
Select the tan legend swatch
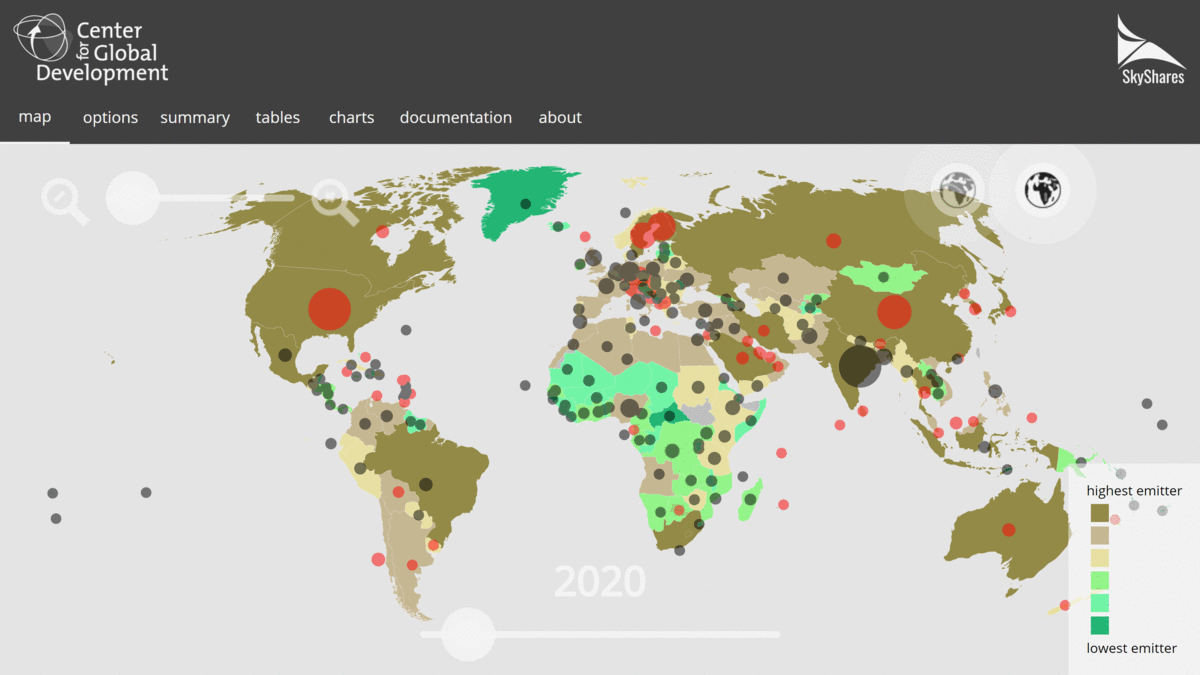click(x=1099, y=536)
